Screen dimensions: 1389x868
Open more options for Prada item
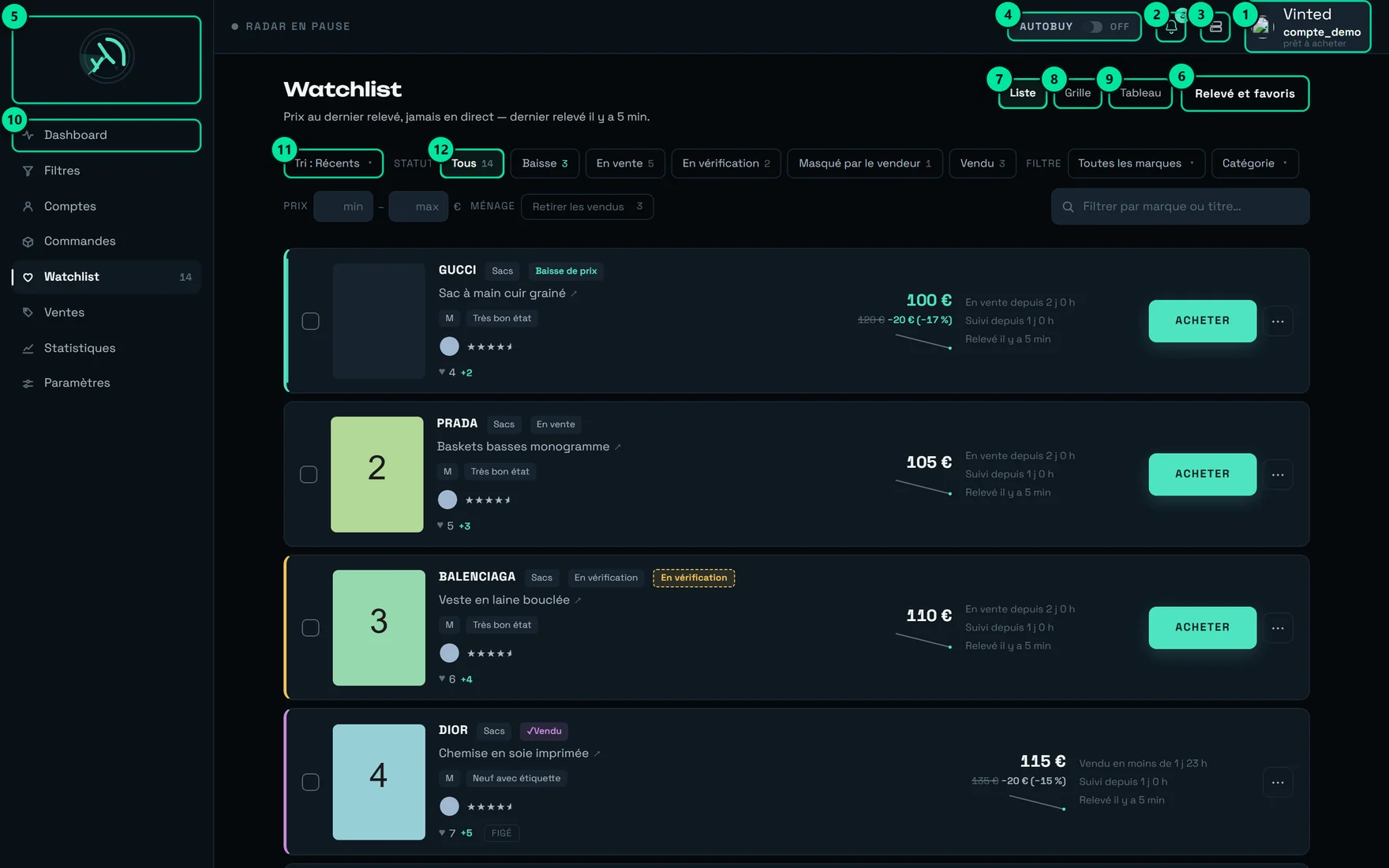coord(1278,474)
